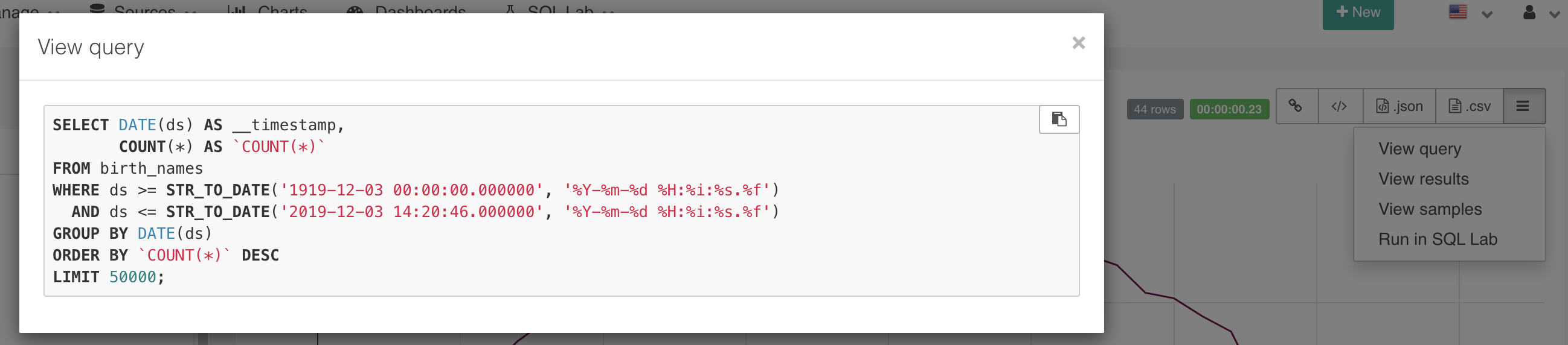Click the New button
This screenshot has height=345, width=1568.
tap(1357, 12)
